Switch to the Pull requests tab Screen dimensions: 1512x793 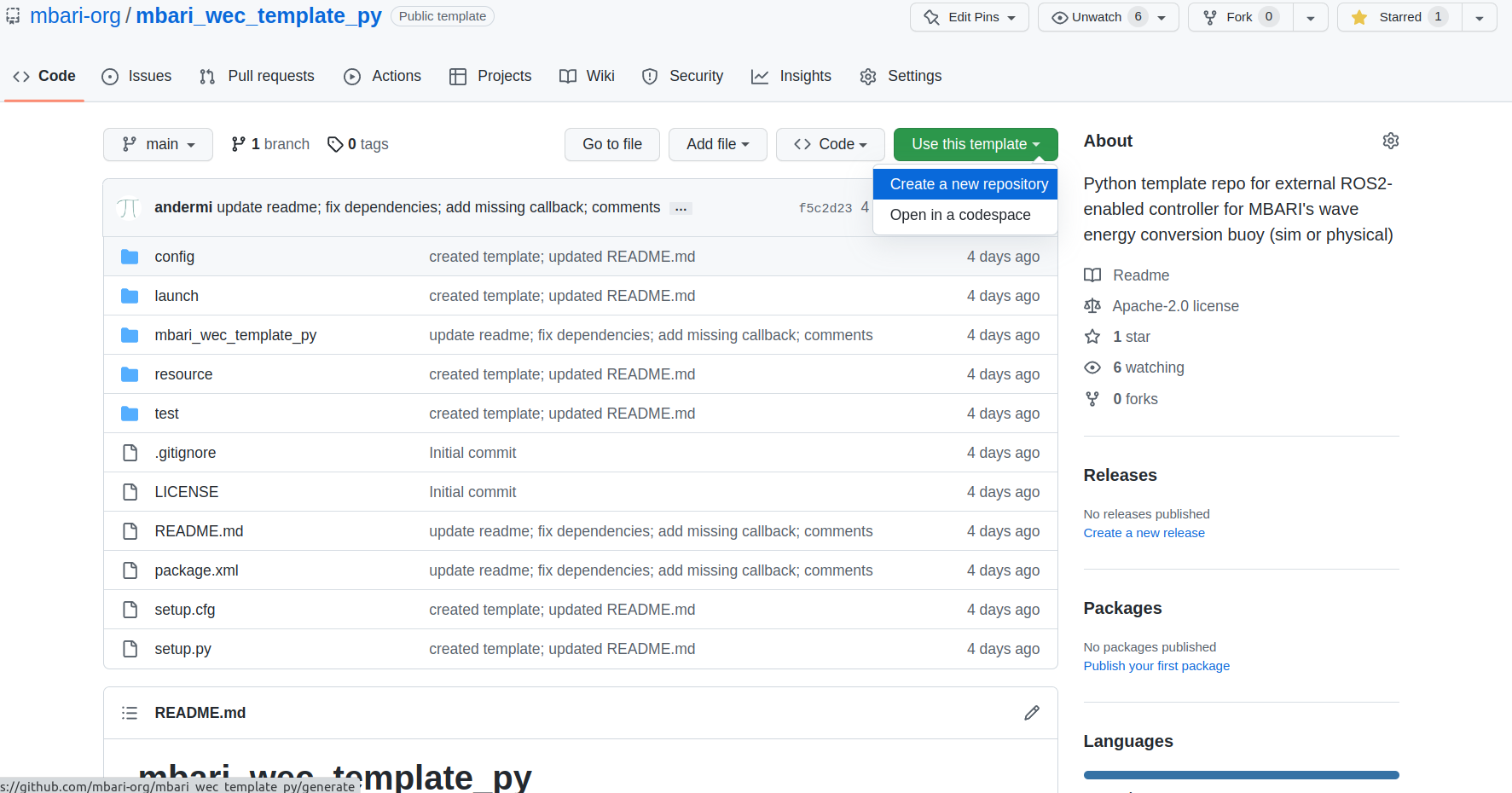[x=257, y=76]
